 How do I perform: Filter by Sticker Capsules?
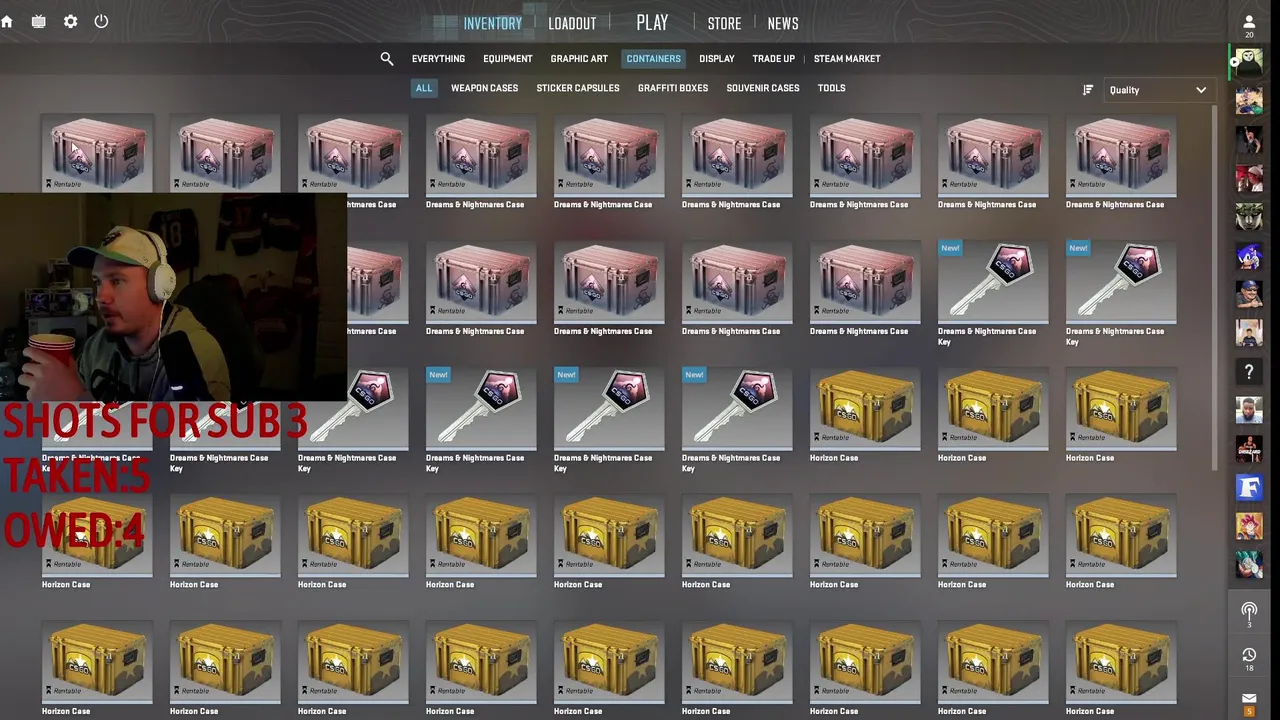coord(577,88)
